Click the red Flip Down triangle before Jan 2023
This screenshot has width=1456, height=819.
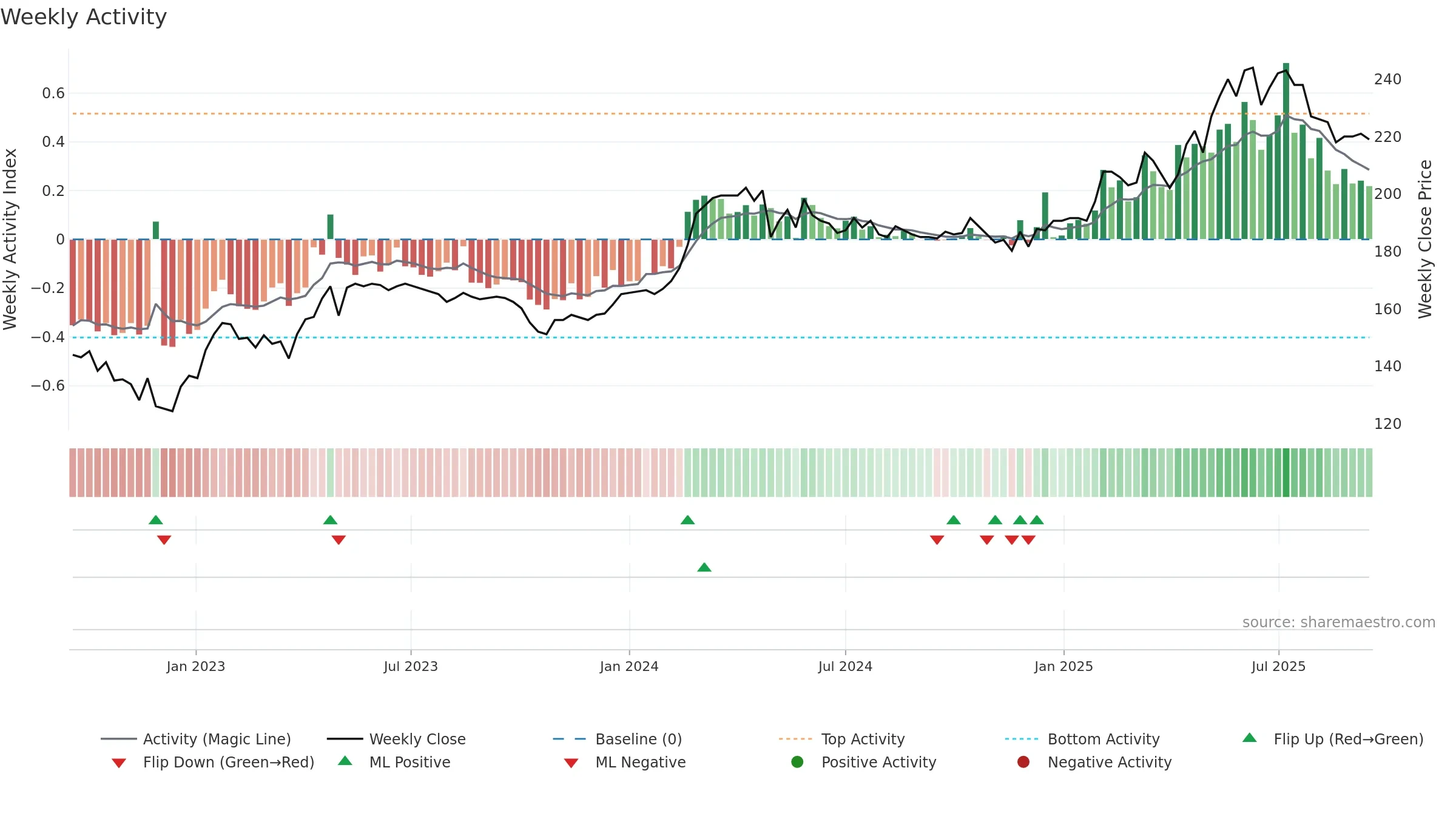pos(164,540)
